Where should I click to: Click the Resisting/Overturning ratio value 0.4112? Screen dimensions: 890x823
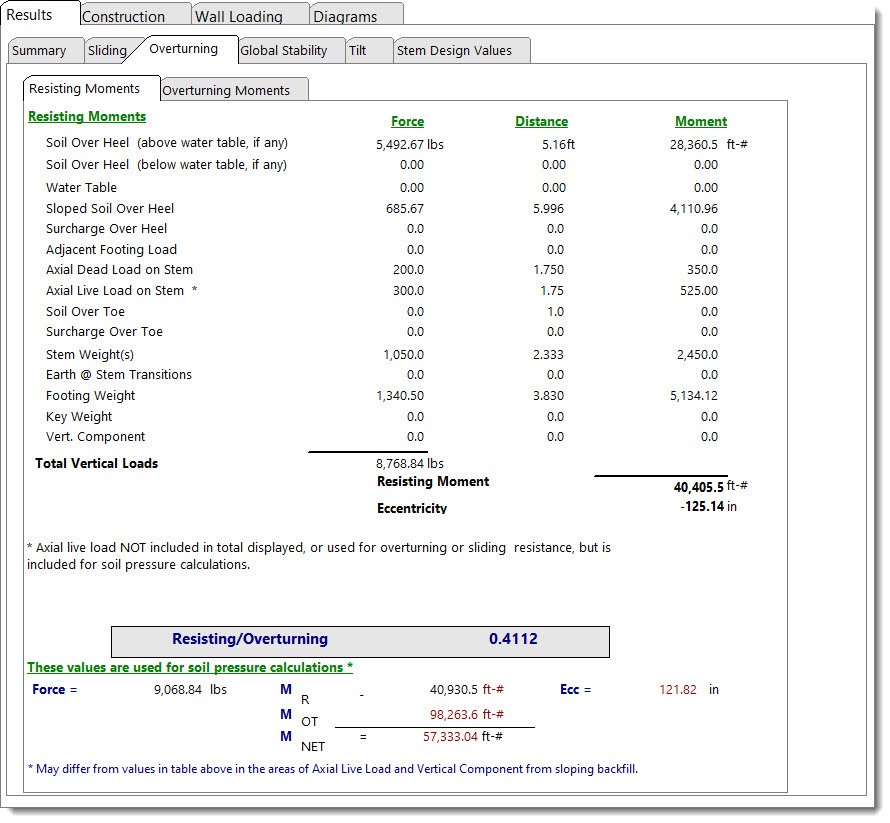click(x=513, y=639)
